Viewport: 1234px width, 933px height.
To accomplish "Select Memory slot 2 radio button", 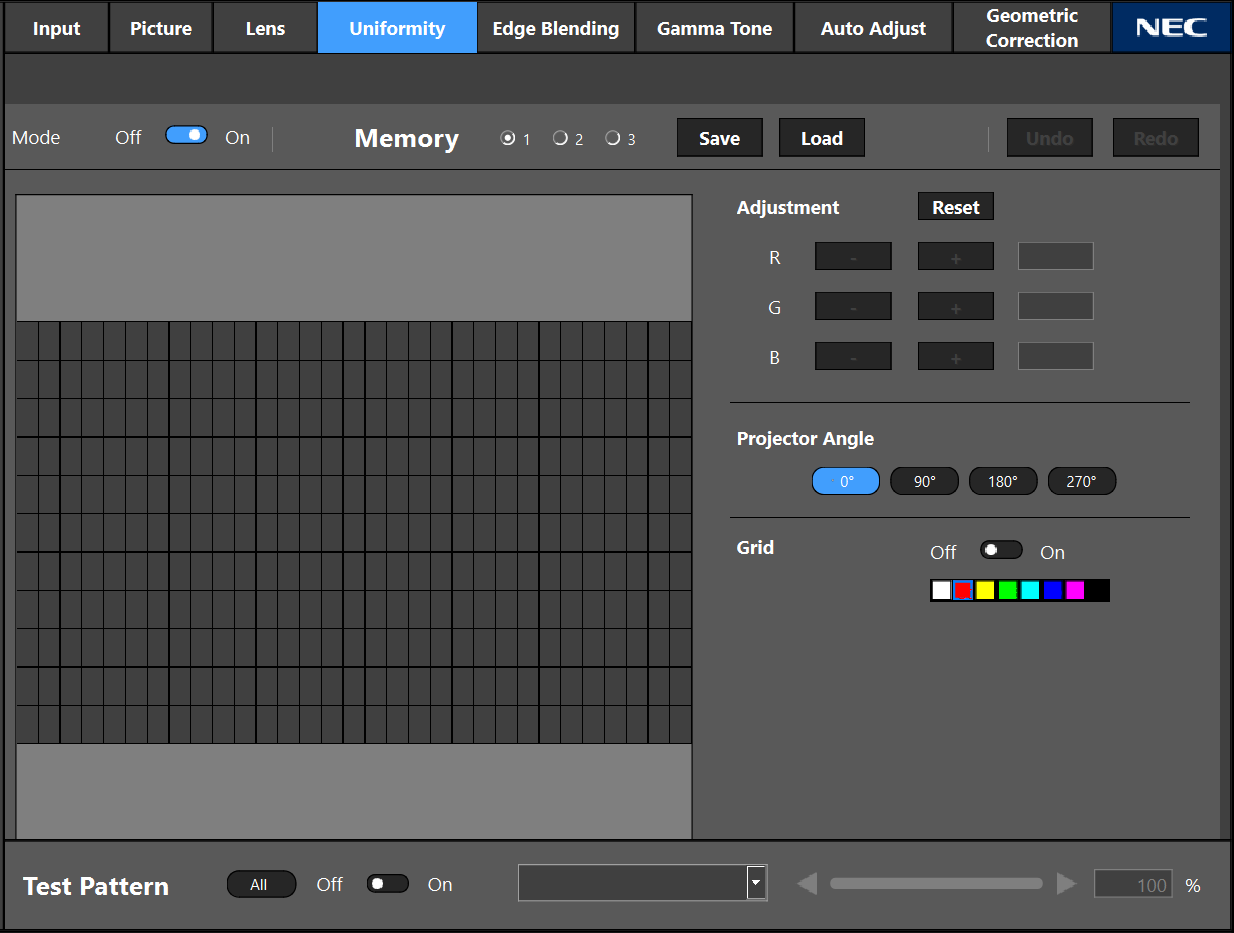I will pyautogui.click(x=560, y=139).
